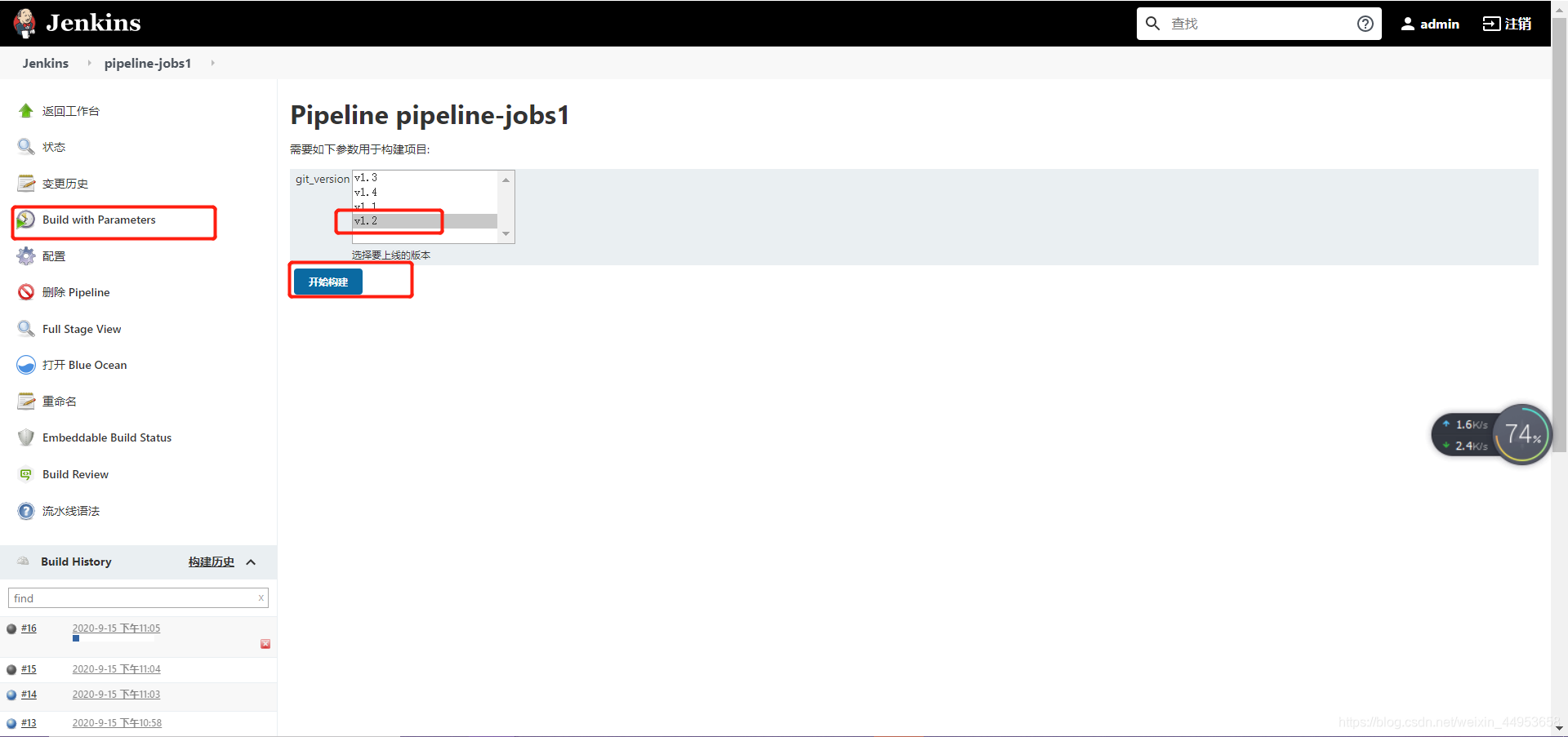Click the 返回工作台 up-arrow icon

click(26, 111)
